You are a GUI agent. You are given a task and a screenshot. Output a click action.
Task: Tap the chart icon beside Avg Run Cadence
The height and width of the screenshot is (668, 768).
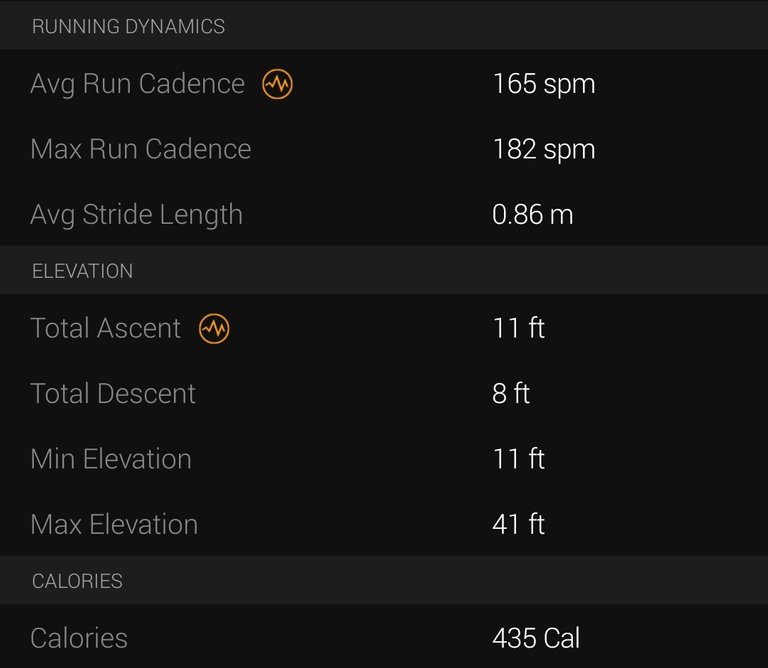click(x=277, y=84)
